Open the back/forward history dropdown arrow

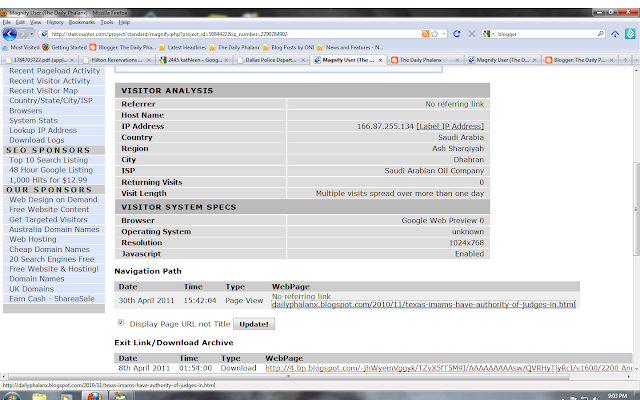pos(31,34)
